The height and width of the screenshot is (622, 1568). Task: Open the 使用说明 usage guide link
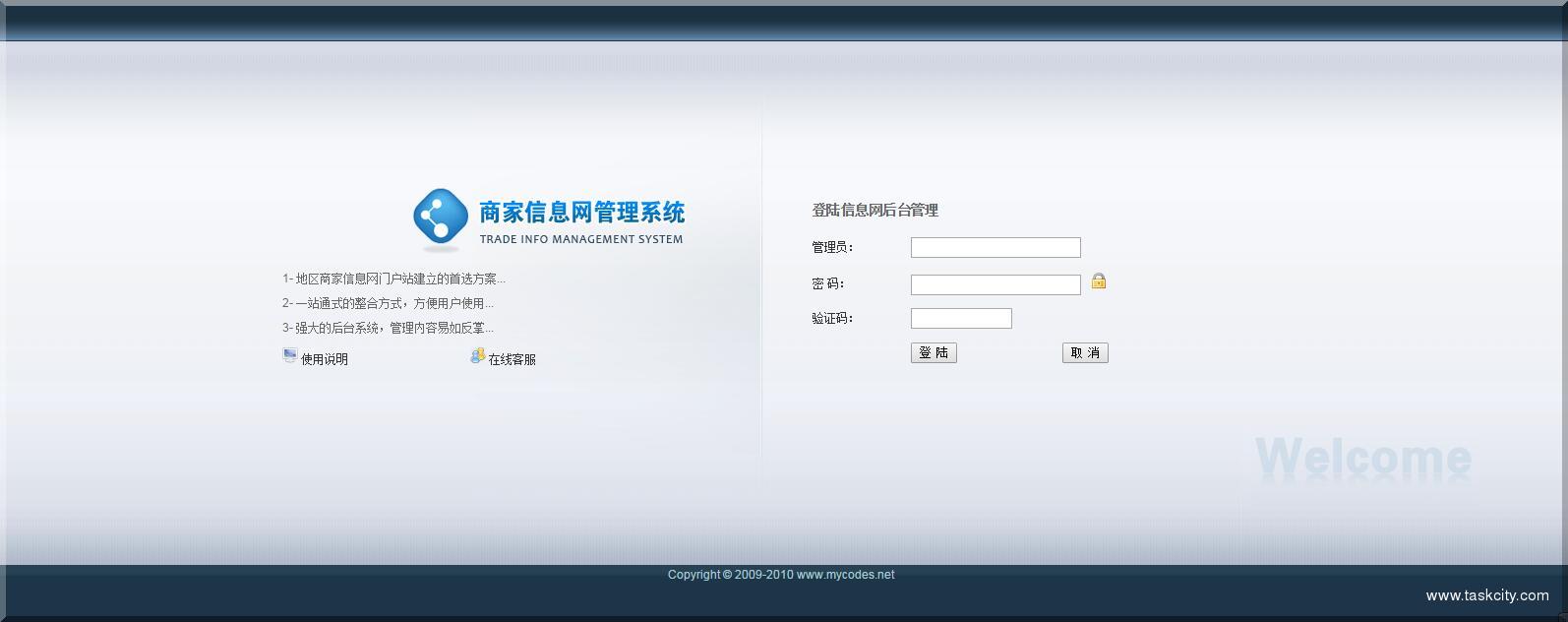(324, 359)
